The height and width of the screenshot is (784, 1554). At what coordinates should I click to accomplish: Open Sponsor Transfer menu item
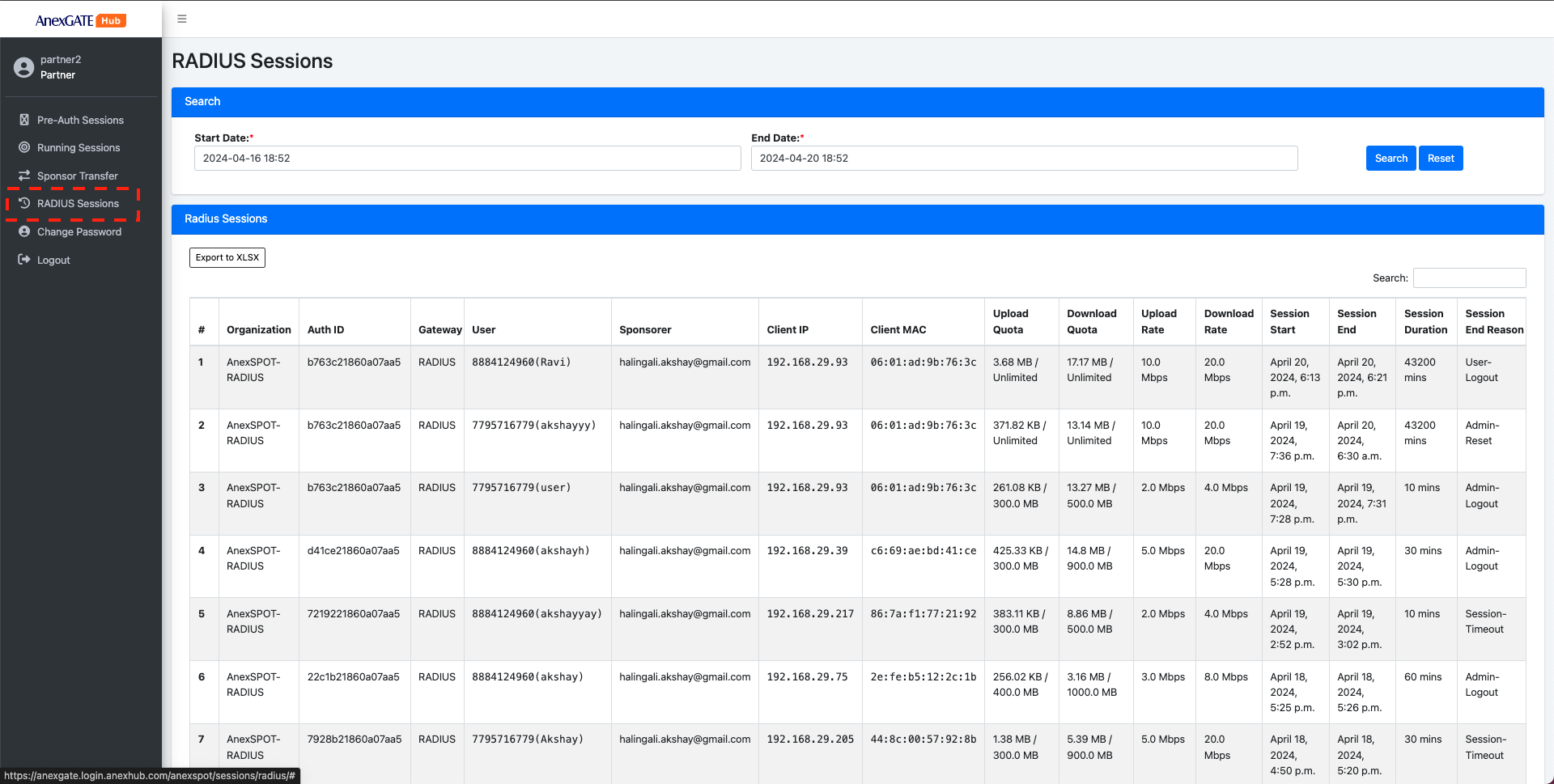pos(78,176)
